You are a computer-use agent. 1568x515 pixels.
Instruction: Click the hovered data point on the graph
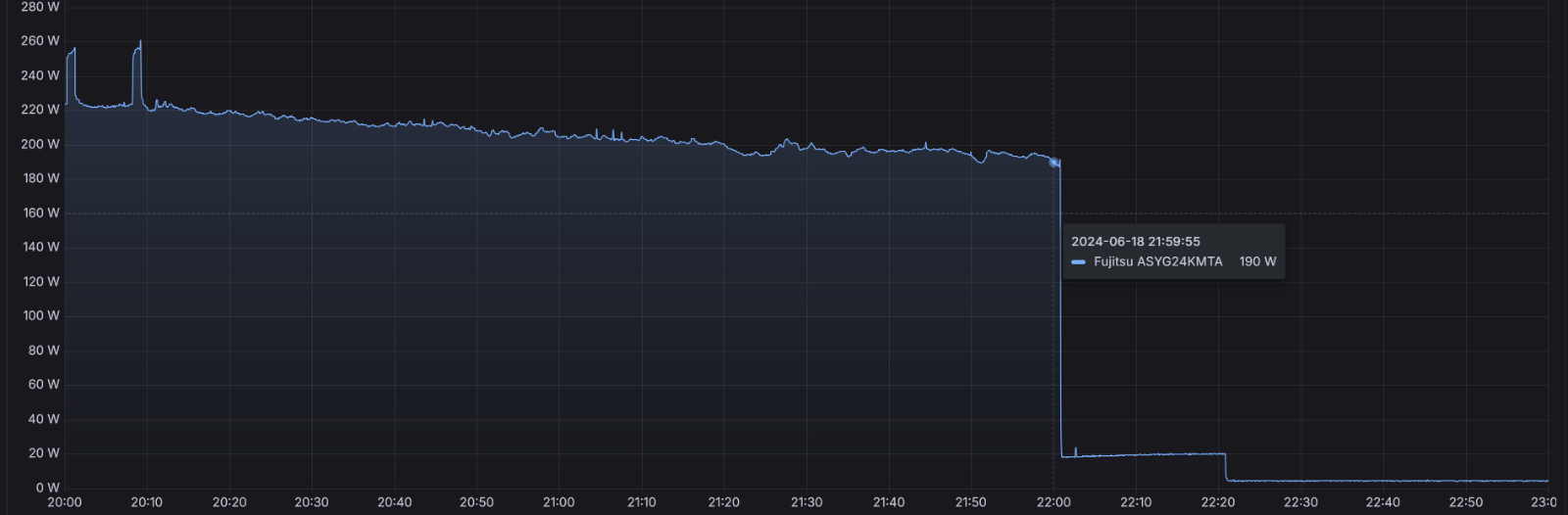[x=1053, y=163]
